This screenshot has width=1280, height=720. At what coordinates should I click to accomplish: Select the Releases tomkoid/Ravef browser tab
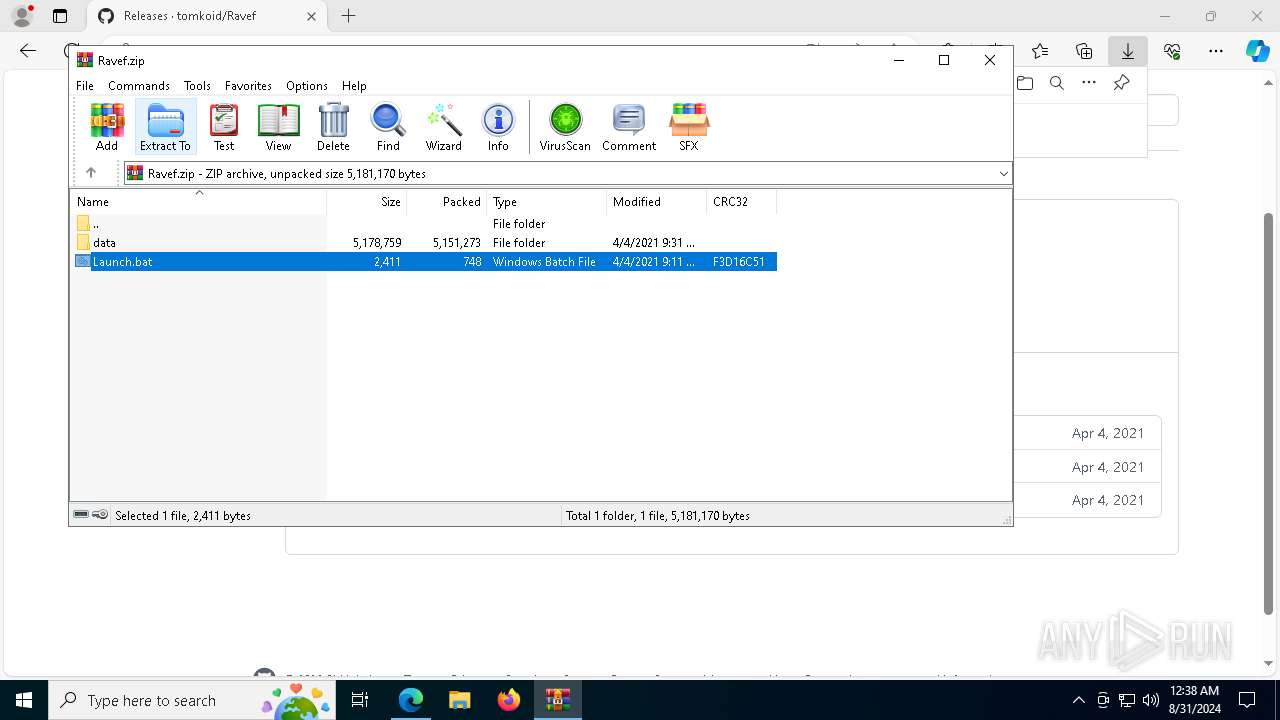coord(207,16)
